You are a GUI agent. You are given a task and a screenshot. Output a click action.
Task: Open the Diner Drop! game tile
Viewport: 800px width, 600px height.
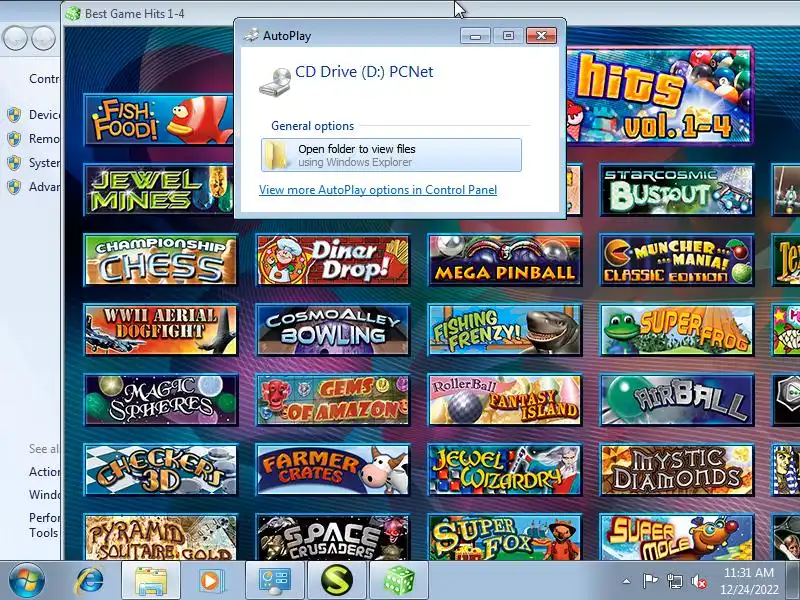pos(333,260)
